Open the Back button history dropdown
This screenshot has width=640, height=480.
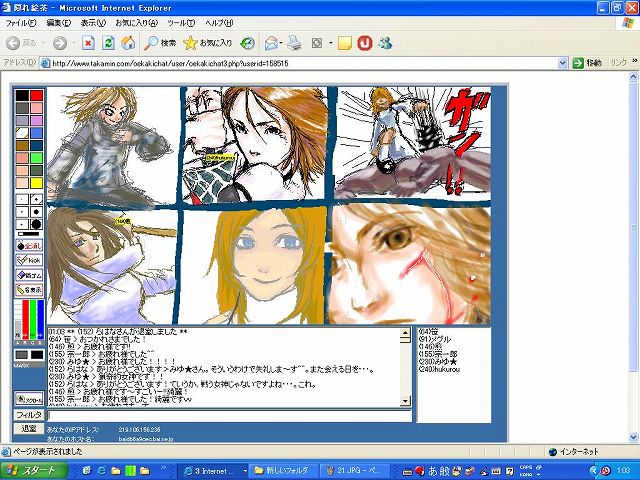44,43
